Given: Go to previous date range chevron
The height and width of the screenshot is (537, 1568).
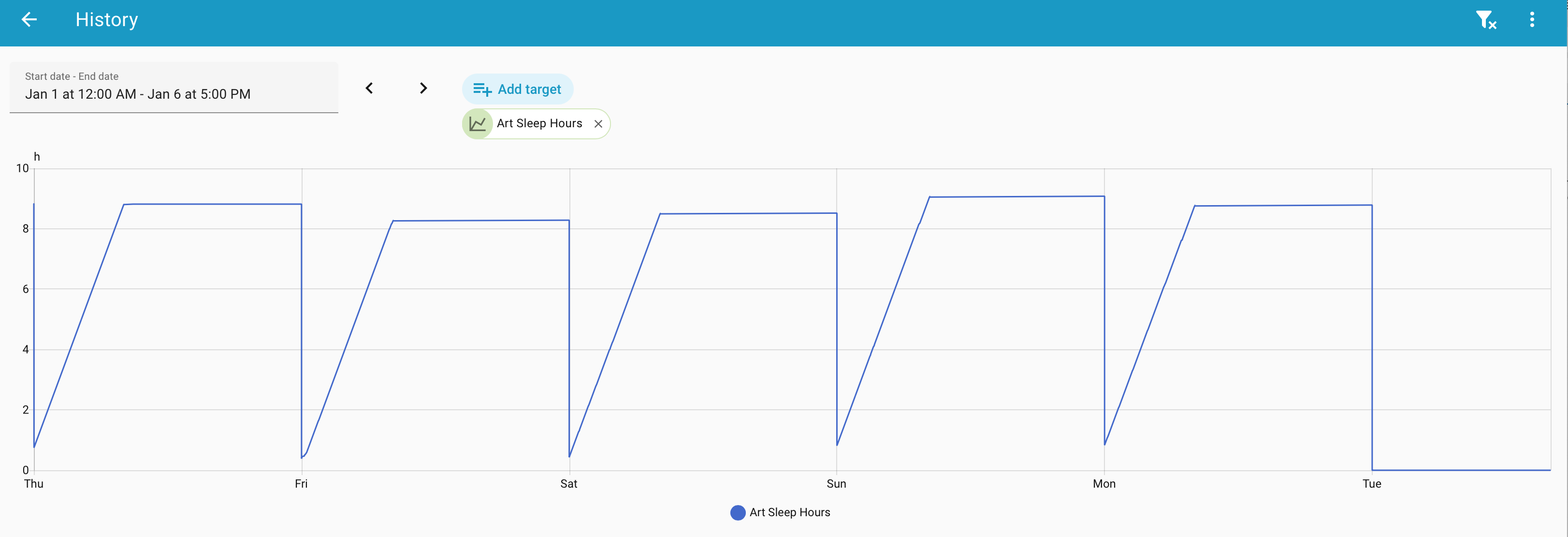Looking at the screenshot, I should (369, 89).
